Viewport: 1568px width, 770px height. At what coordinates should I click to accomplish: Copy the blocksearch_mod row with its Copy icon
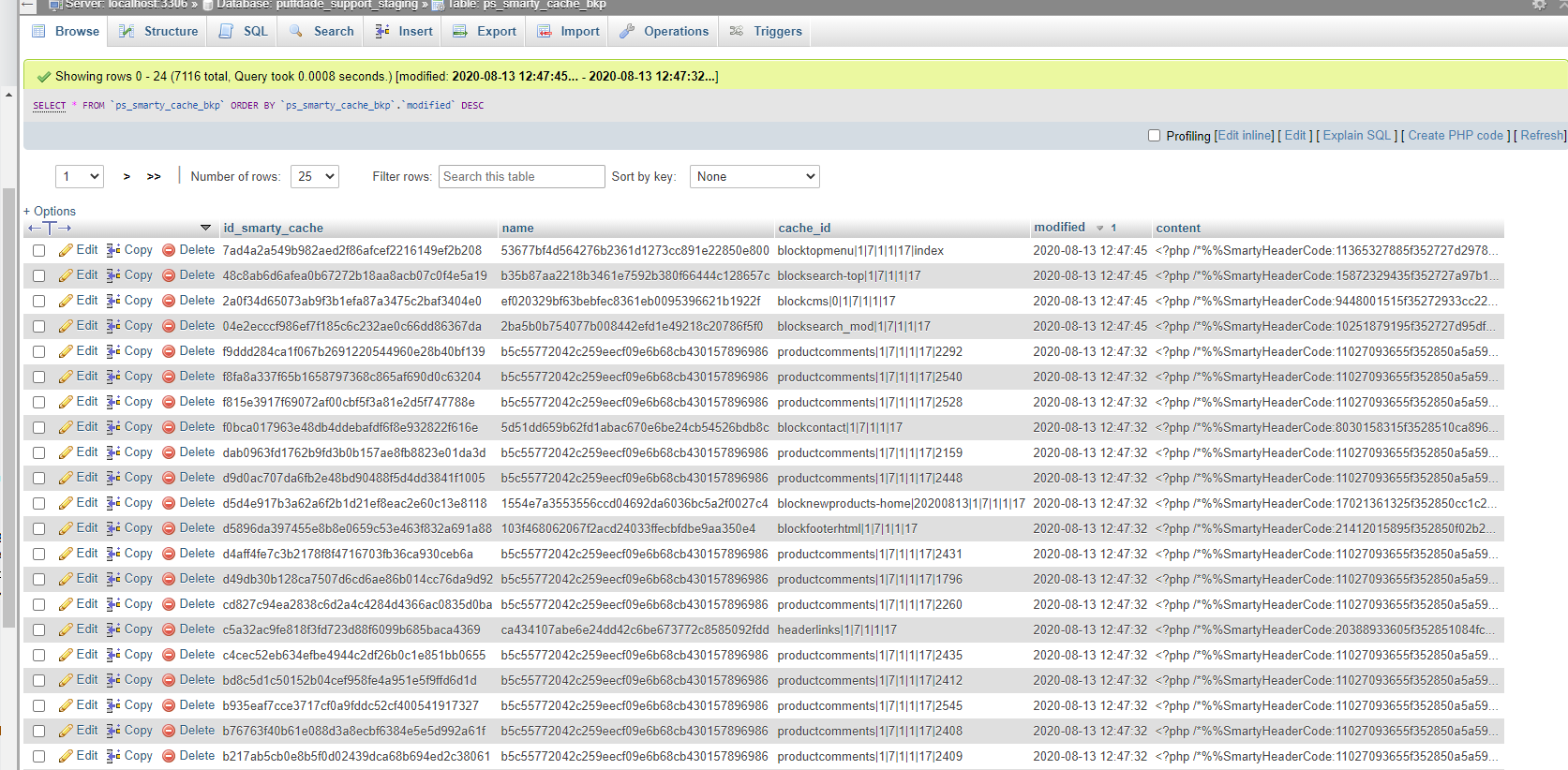tap(113, 326)
